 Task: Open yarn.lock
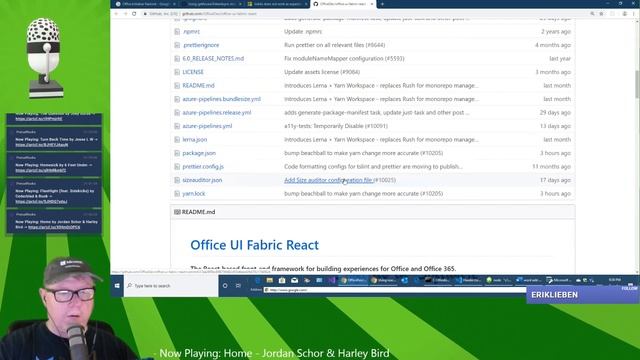(193, 193)
